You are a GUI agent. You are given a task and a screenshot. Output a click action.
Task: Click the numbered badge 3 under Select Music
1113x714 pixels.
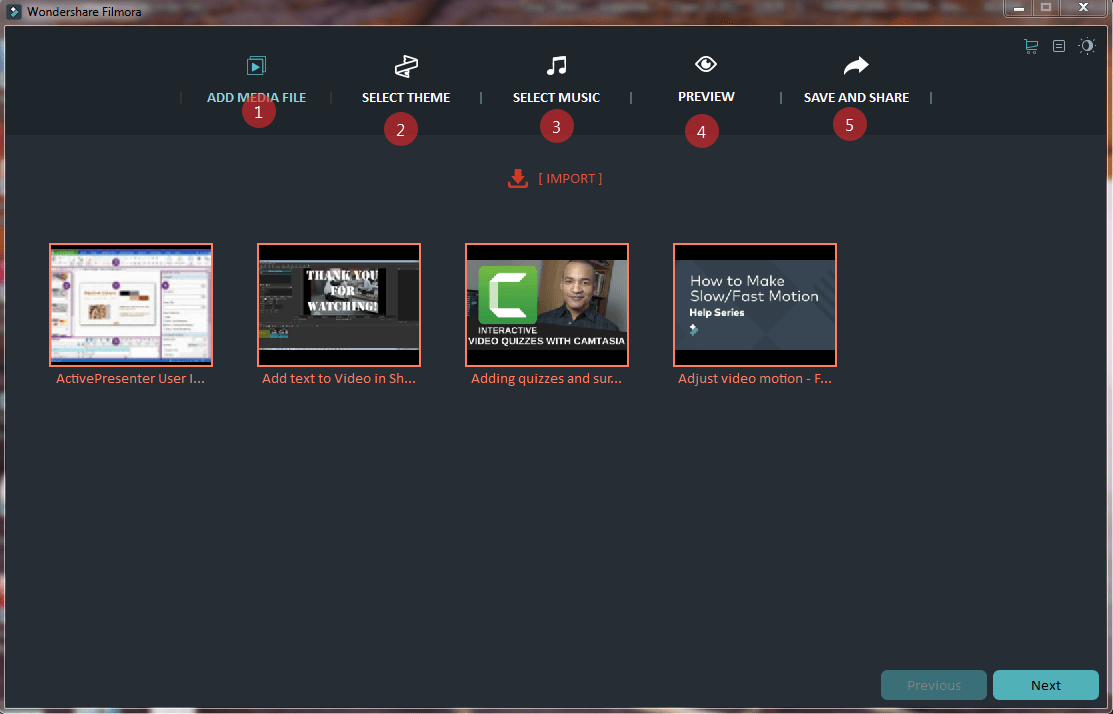tap(557, 126)
